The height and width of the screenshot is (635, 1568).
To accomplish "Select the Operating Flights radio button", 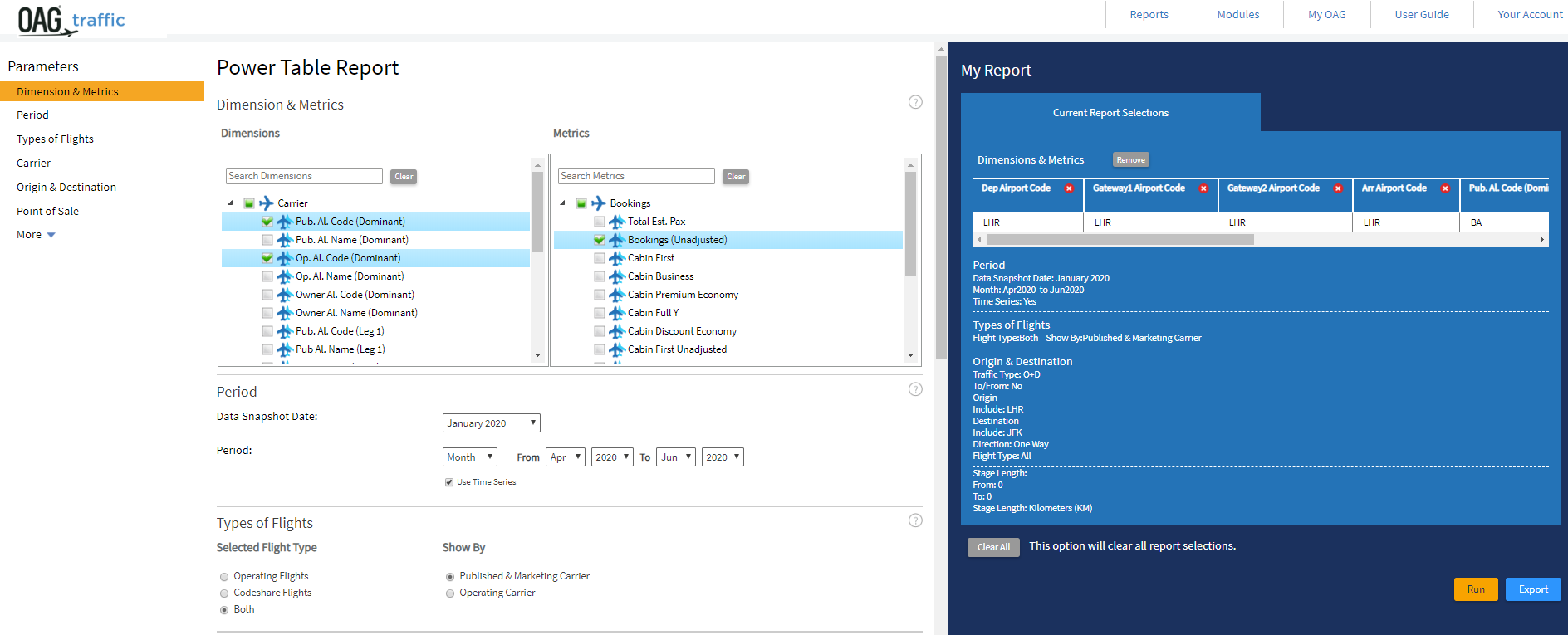I will [x=224, y=577].
